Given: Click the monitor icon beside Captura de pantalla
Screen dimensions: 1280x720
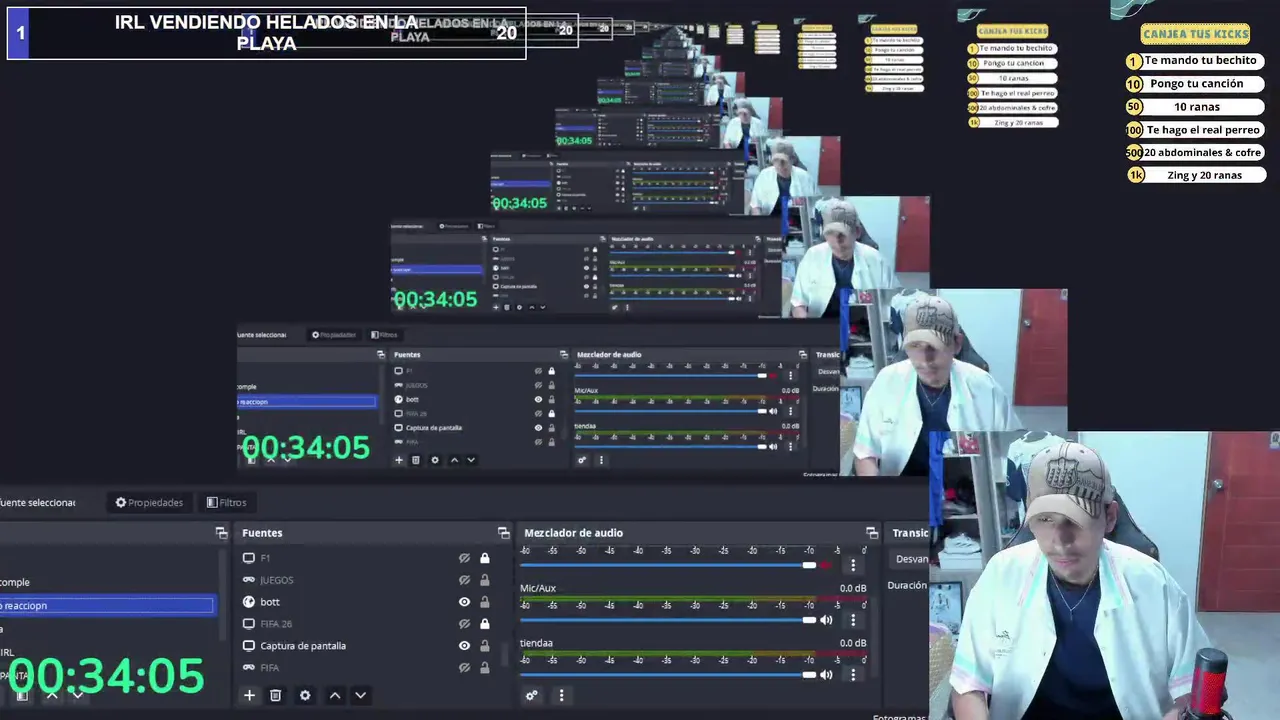Looking at the screenshot, I should (249, 646).
